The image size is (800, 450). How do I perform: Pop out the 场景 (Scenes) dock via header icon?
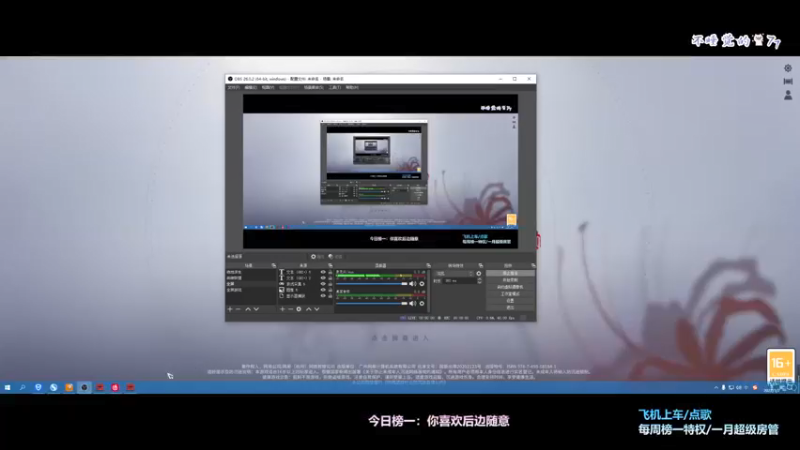point(273,266)
